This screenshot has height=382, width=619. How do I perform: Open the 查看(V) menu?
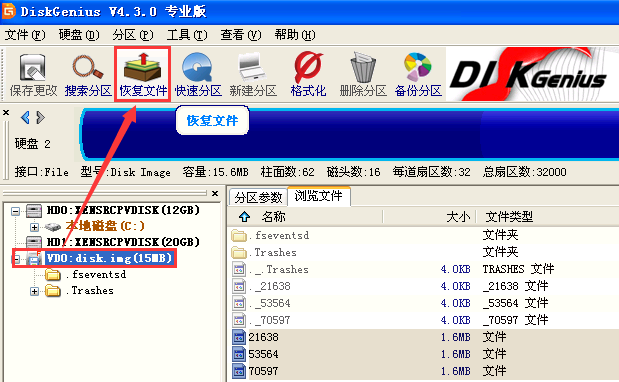pyautogui.click(x=241, y=35)
